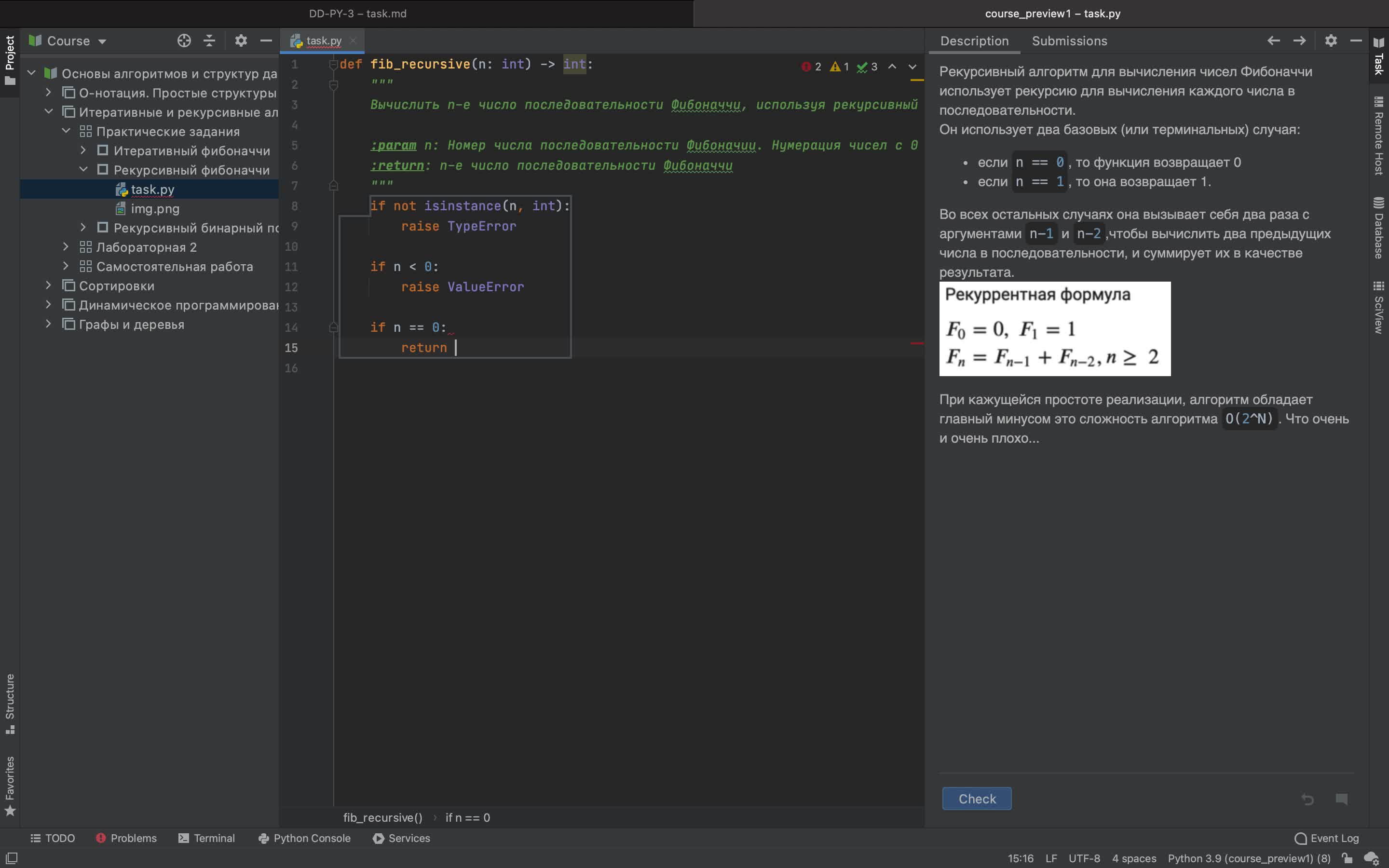1389x868 pixels.
Task: Close the task.py editor tab
Action: [353, 41]
